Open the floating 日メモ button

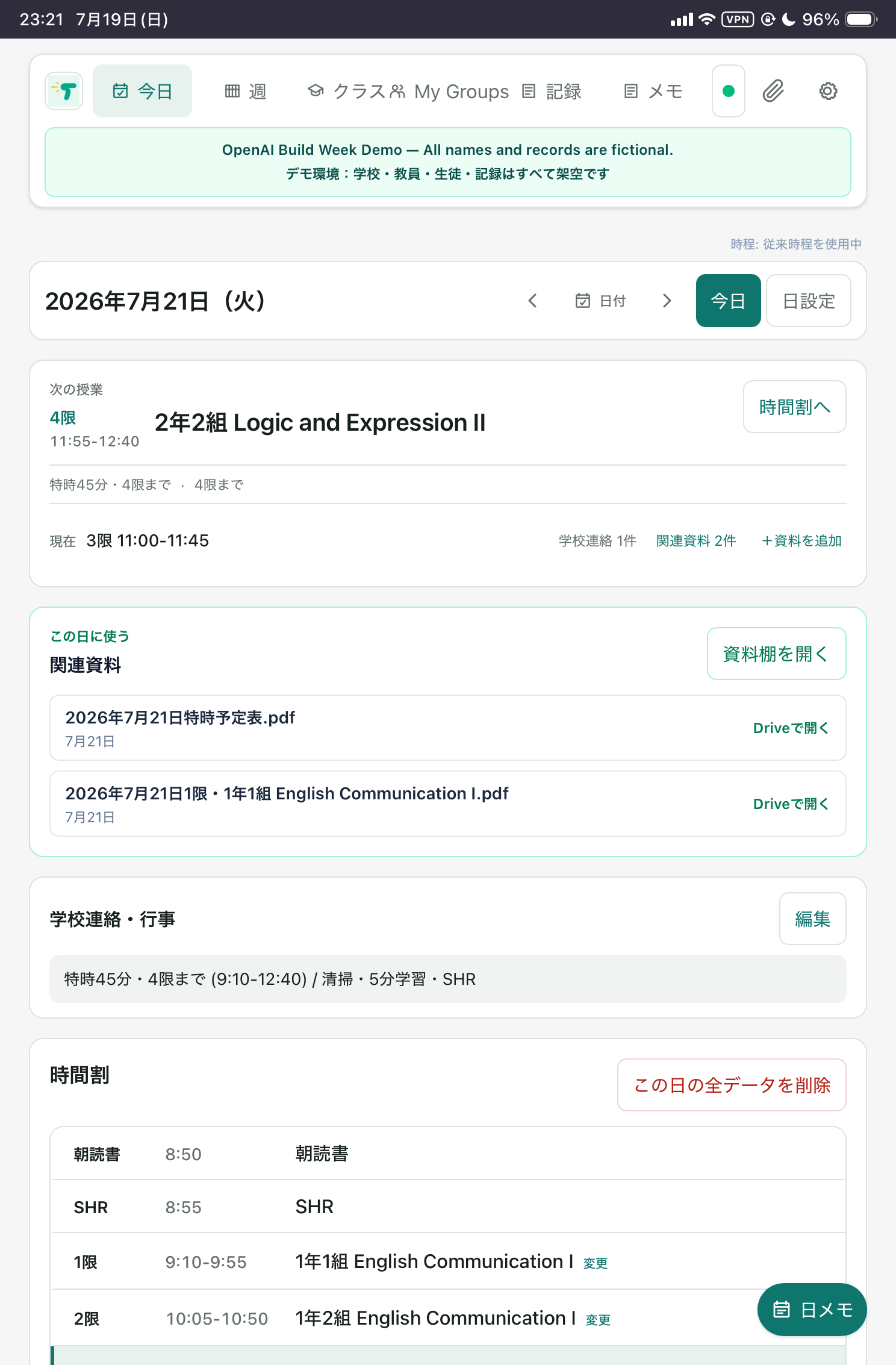click(x=812, y=1310)
